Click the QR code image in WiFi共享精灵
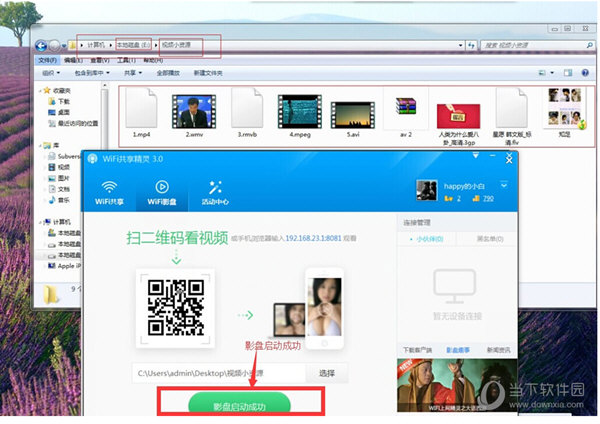 point(176,308)
